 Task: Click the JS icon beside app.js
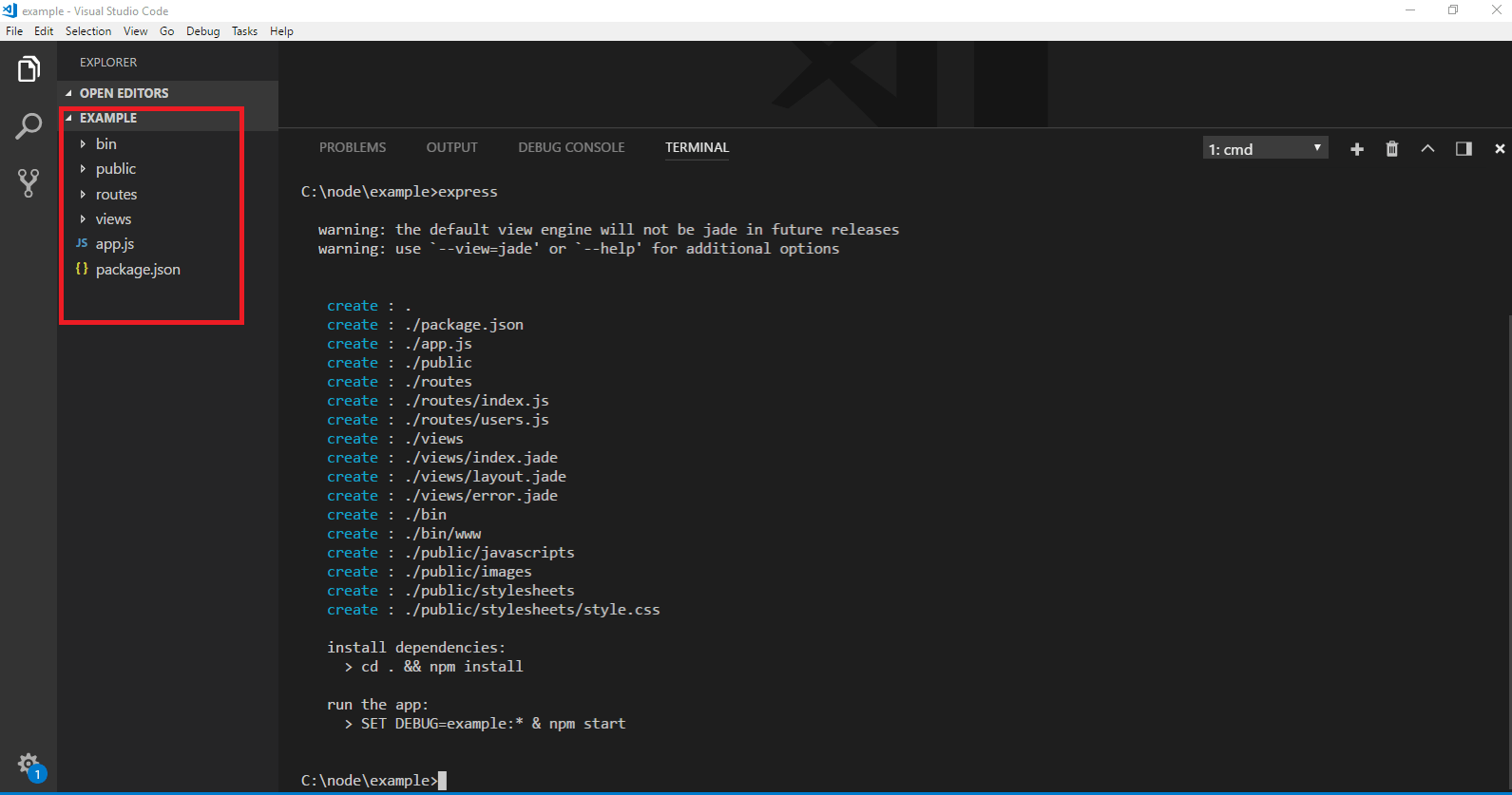click(82, 243)
